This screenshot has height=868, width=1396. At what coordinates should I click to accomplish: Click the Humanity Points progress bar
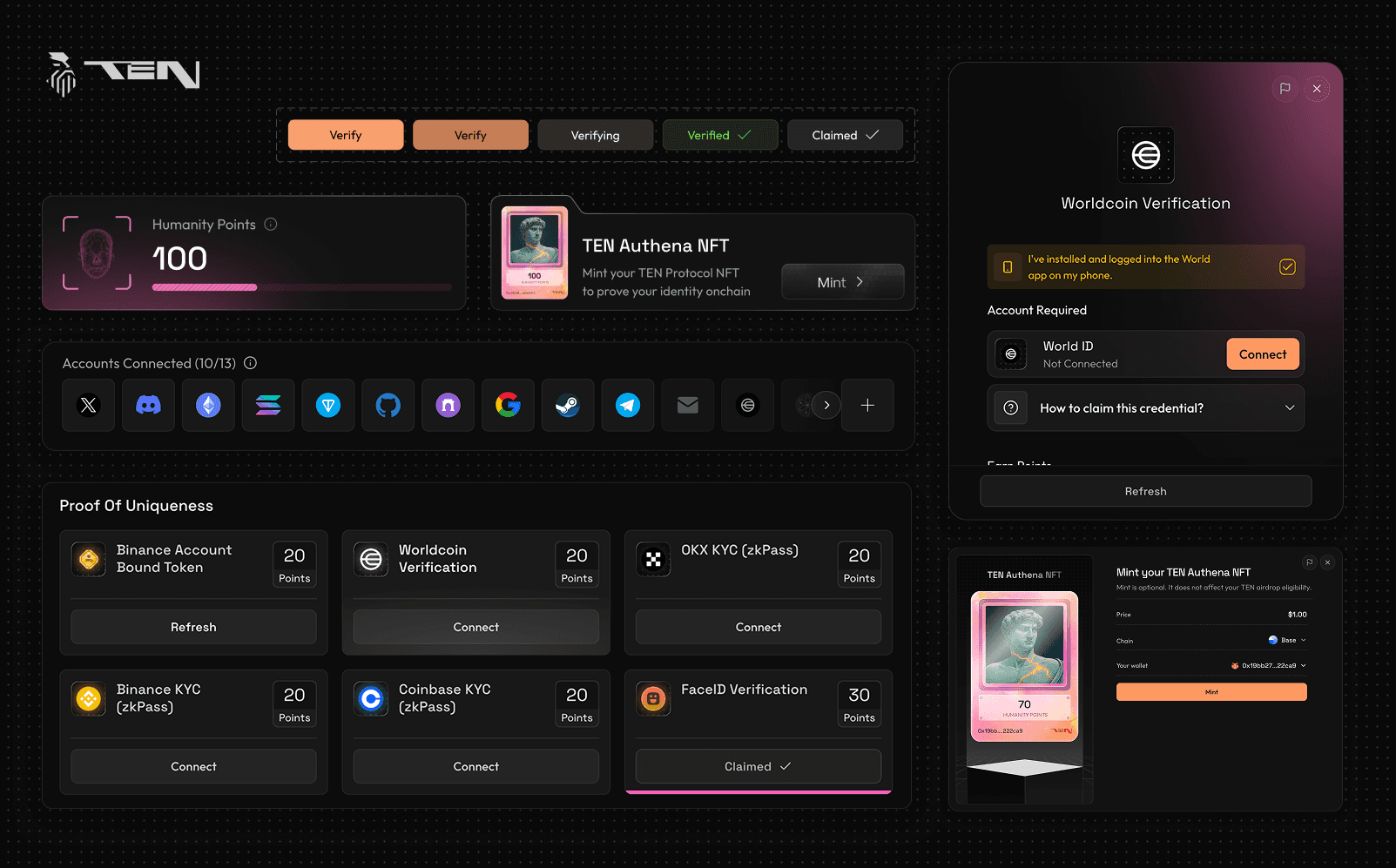click(x=302, y=287)
